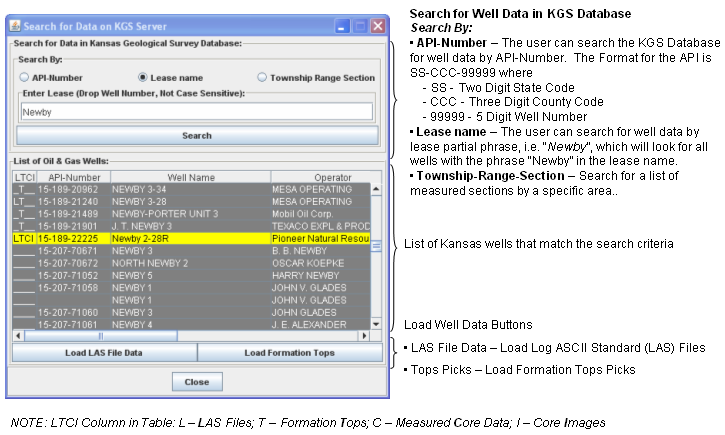
Task: Select row with API 15-207-71058
Action: click(x=191, y=288)
